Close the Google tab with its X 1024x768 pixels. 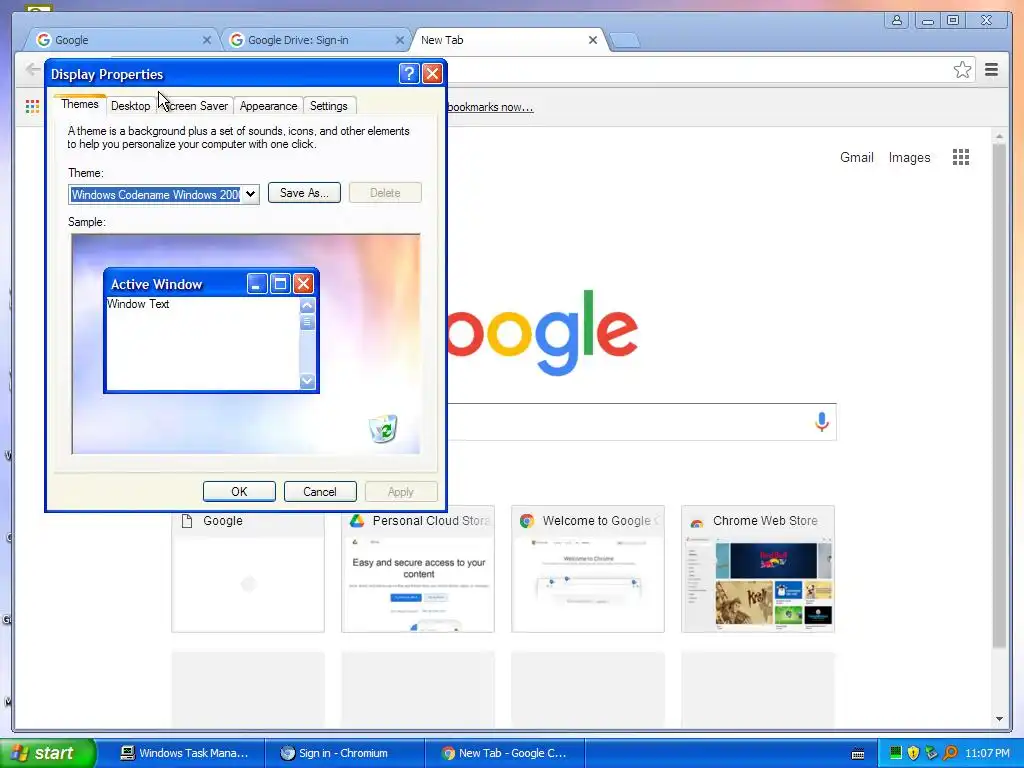tap(207, 40)
